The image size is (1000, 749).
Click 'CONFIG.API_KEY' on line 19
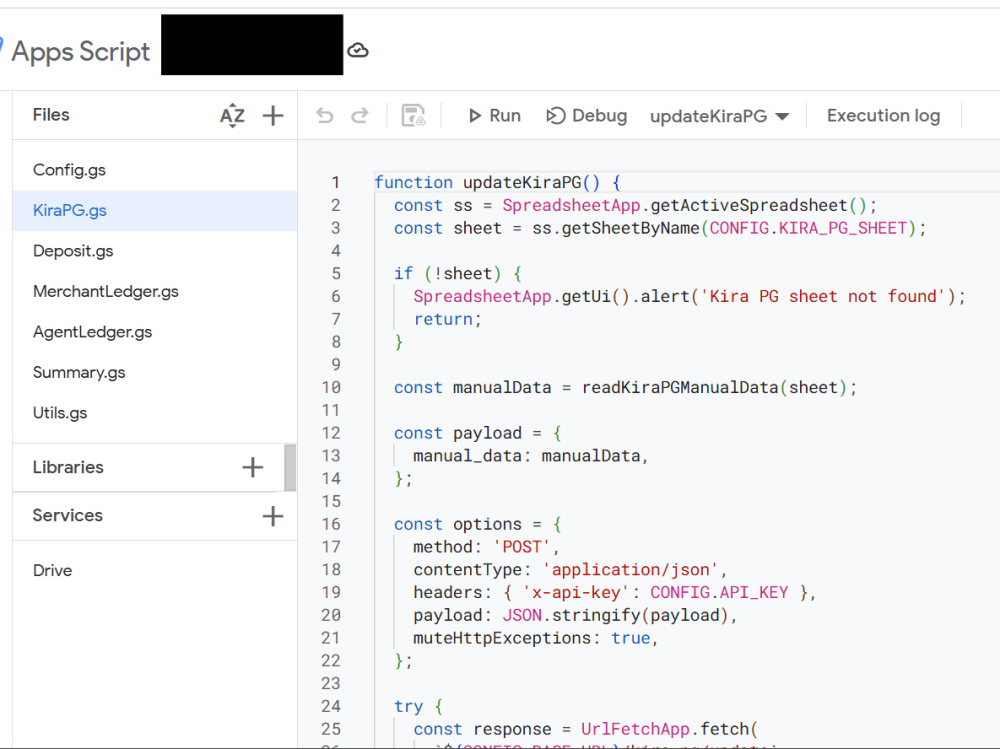719,593
